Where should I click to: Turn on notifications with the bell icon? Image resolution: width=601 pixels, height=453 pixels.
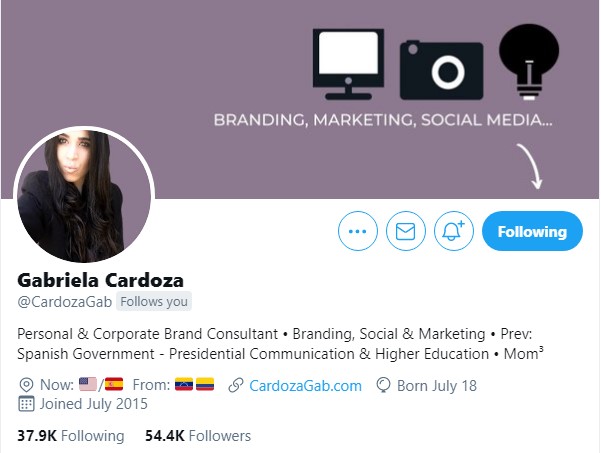[x=454, y=231]
